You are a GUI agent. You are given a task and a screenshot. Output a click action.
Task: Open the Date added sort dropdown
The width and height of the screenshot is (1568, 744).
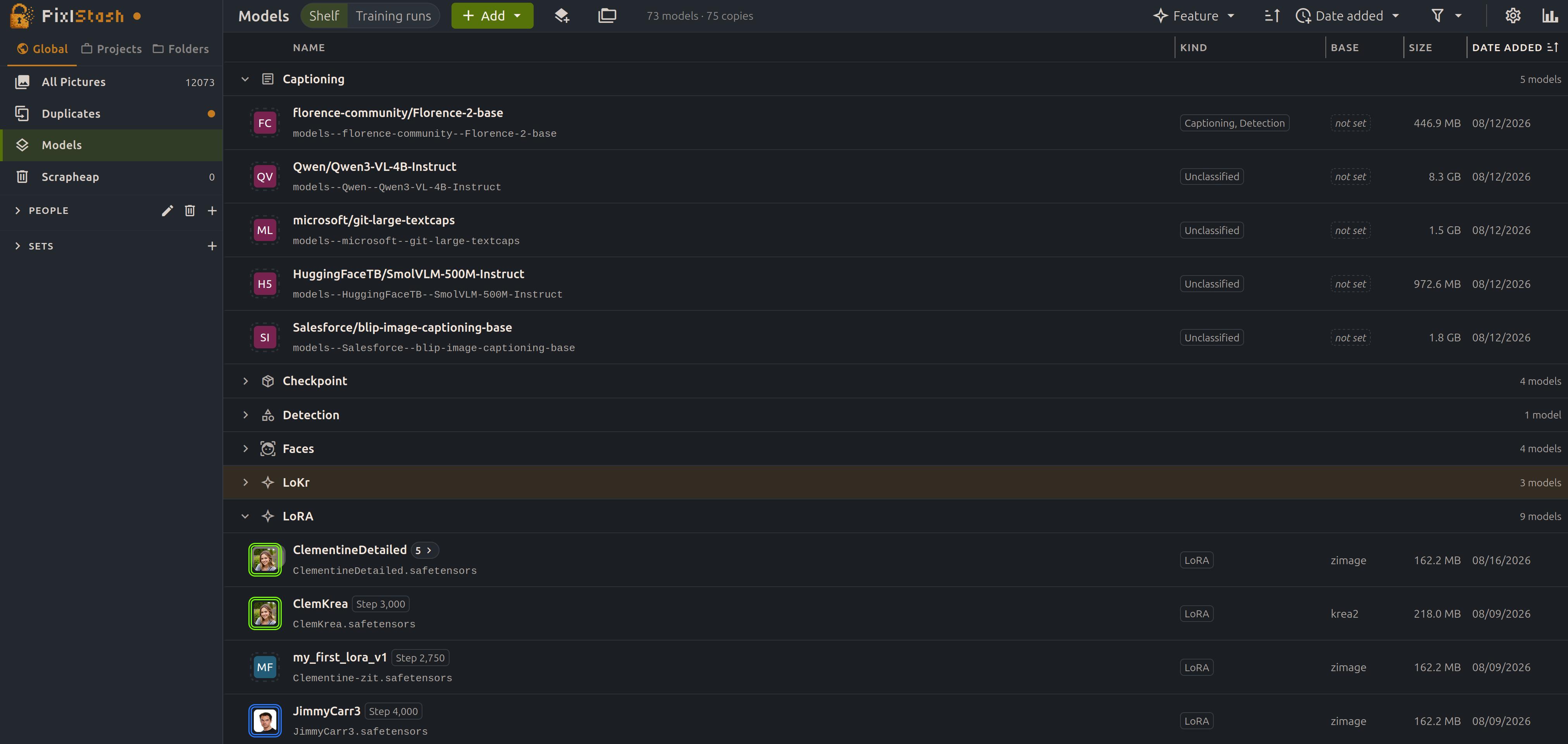[x=1347, y=16]
